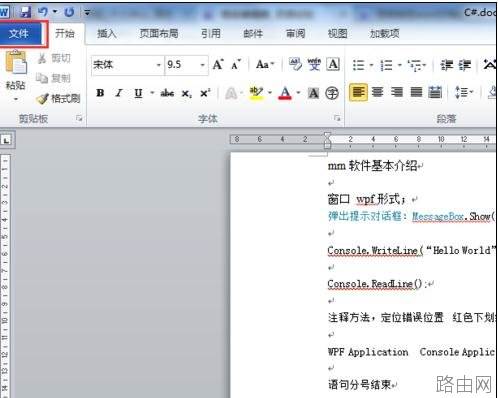Click the Console.WriteLine line in the document
Viewport: 498px width, 398px height.
(411, 250)
